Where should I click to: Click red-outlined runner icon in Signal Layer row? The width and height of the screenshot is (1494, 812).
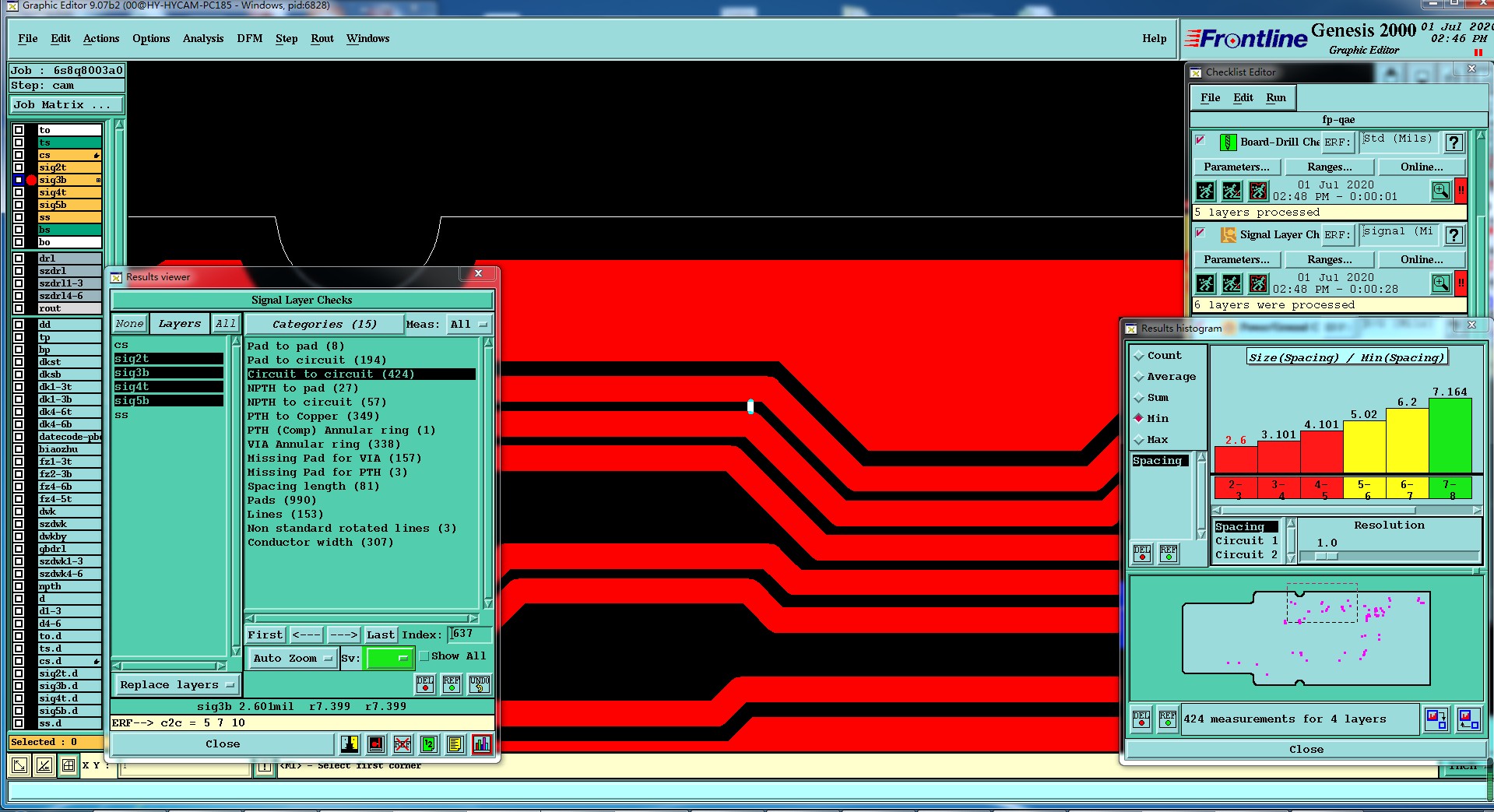(x=1258, y=283)
